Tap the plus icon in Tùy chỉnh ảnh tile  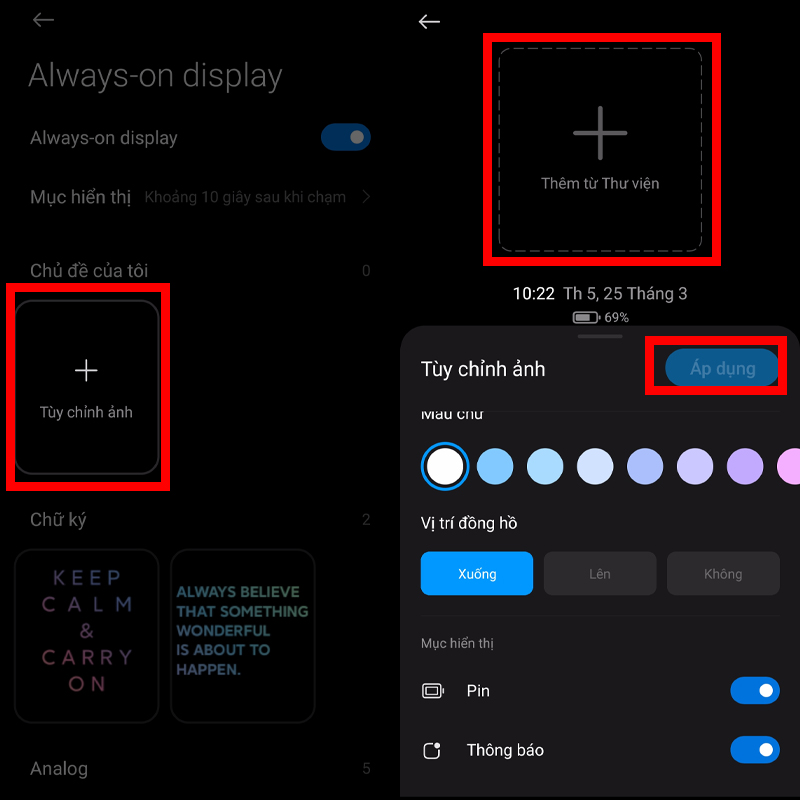click(x=86, y=370)
